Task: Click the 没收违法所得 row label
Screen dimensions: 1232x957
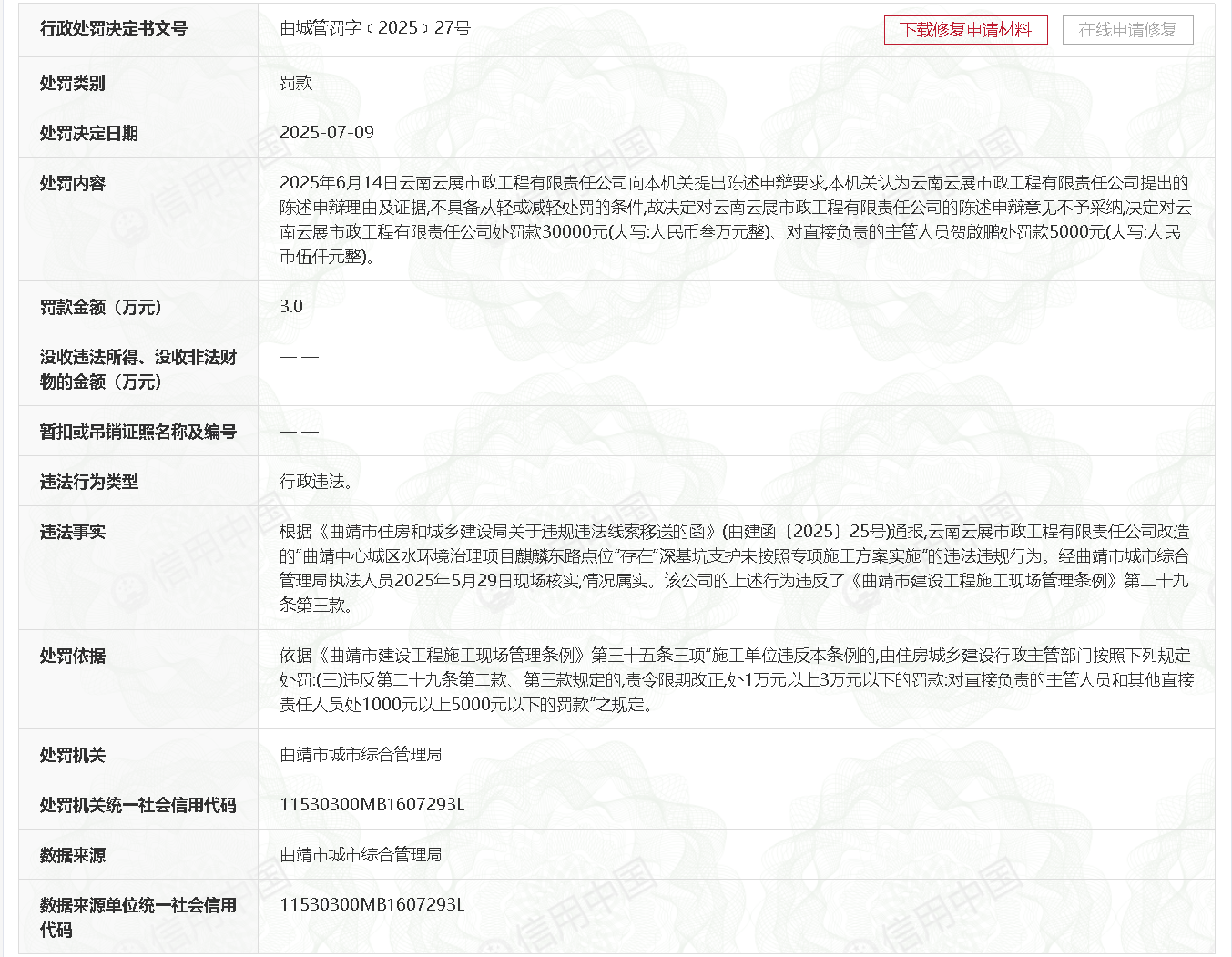Action: point(137,370)
